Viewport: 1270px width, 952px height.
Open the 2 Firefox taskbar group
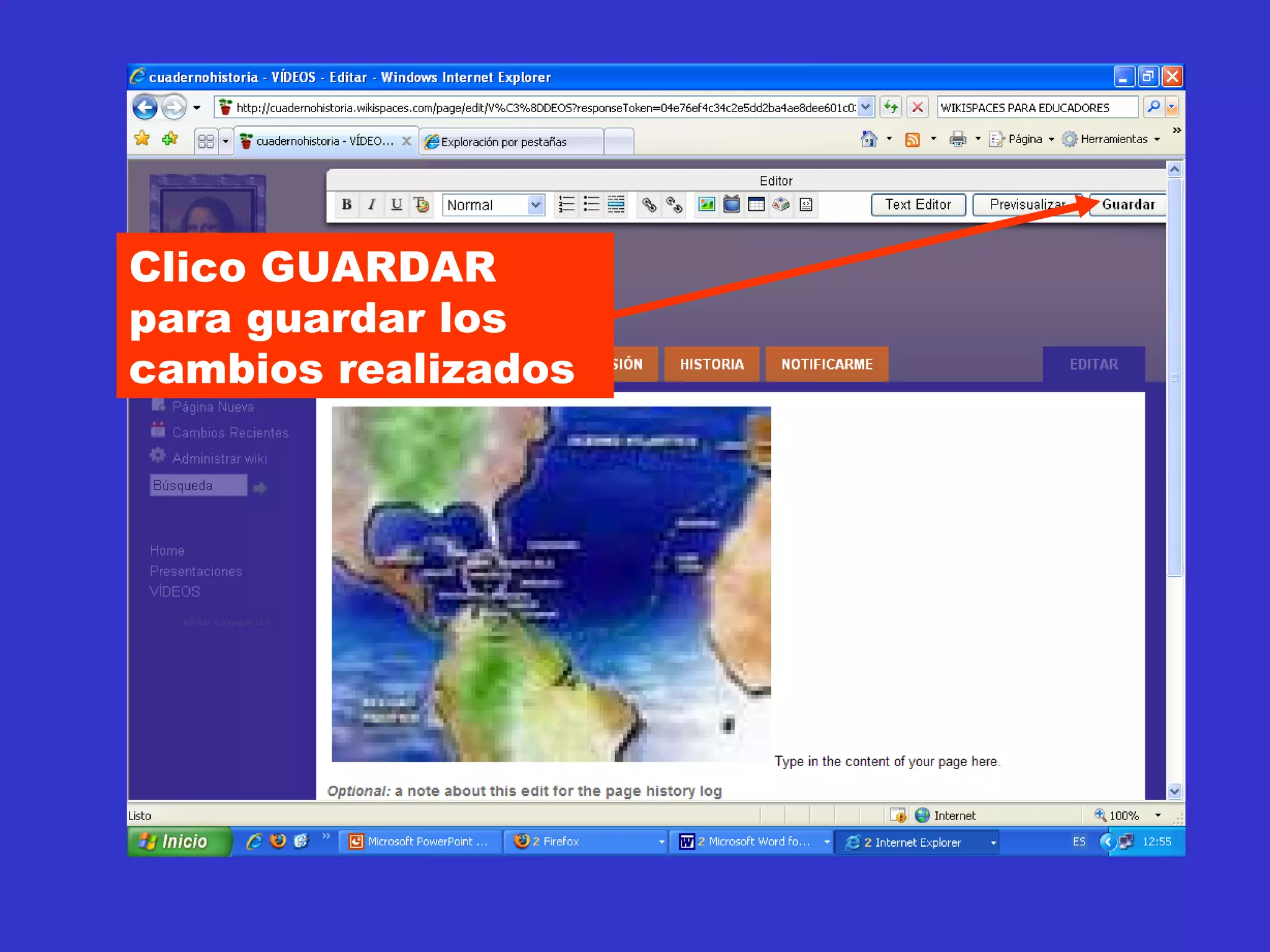point(586,842)
